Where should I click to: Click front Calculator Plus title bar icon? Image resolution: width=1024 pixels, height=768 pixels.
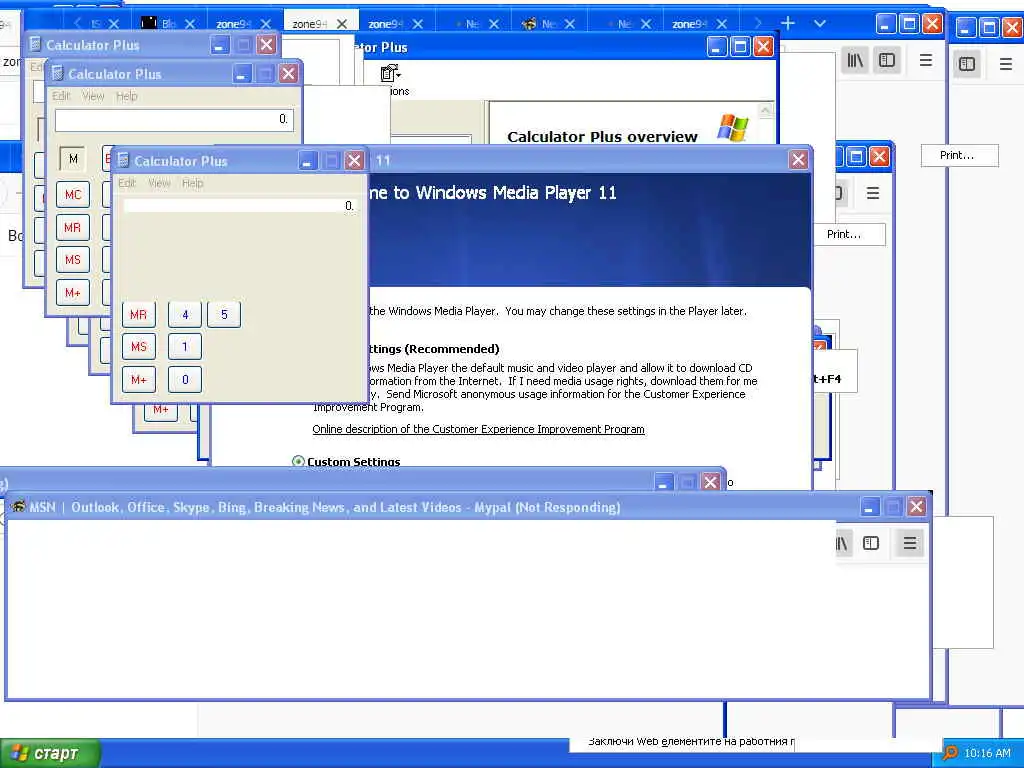pyautogui.click(x=123, y=160)
